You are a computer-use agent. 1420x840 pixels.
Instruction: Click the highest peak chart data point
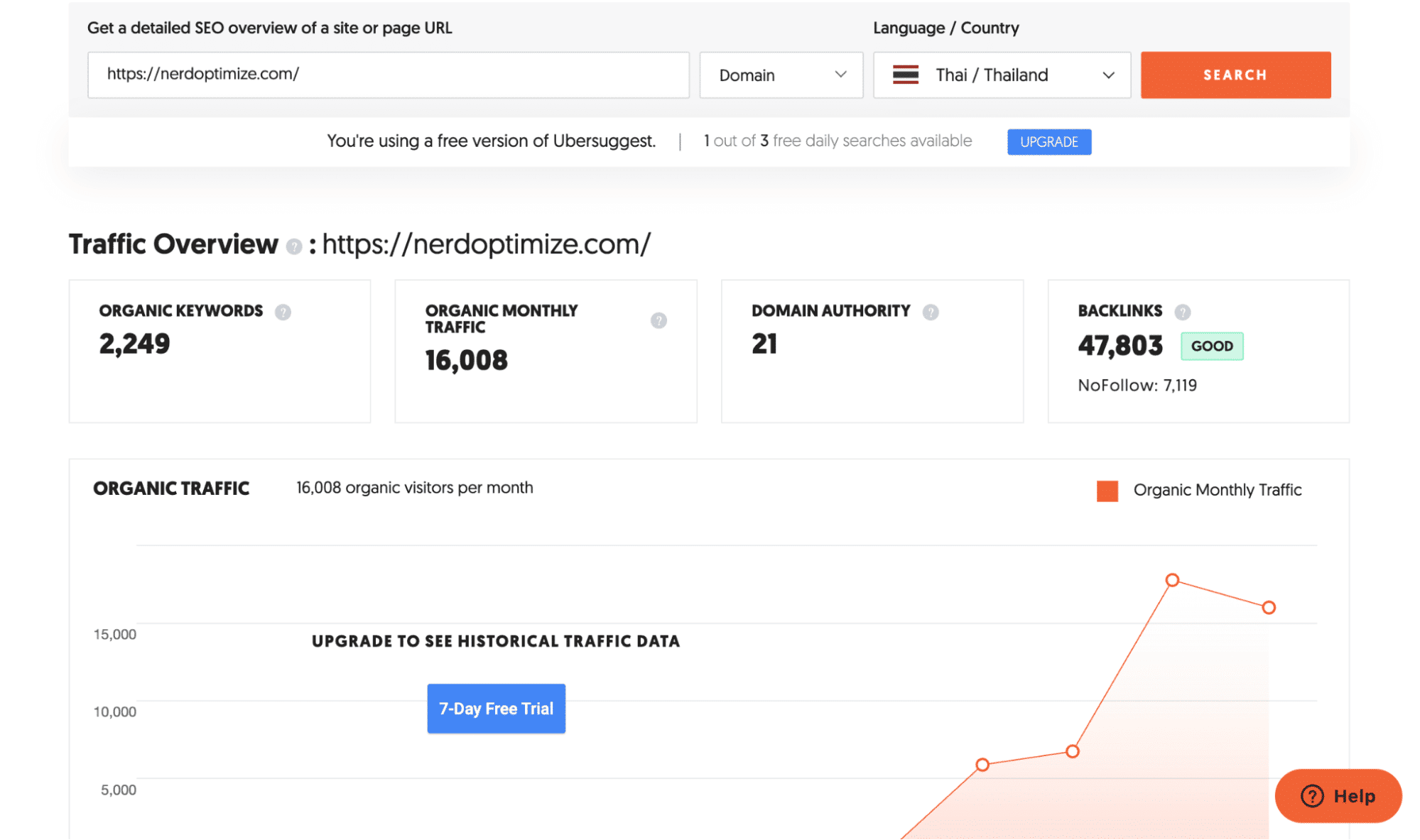tap(1172, 580)
